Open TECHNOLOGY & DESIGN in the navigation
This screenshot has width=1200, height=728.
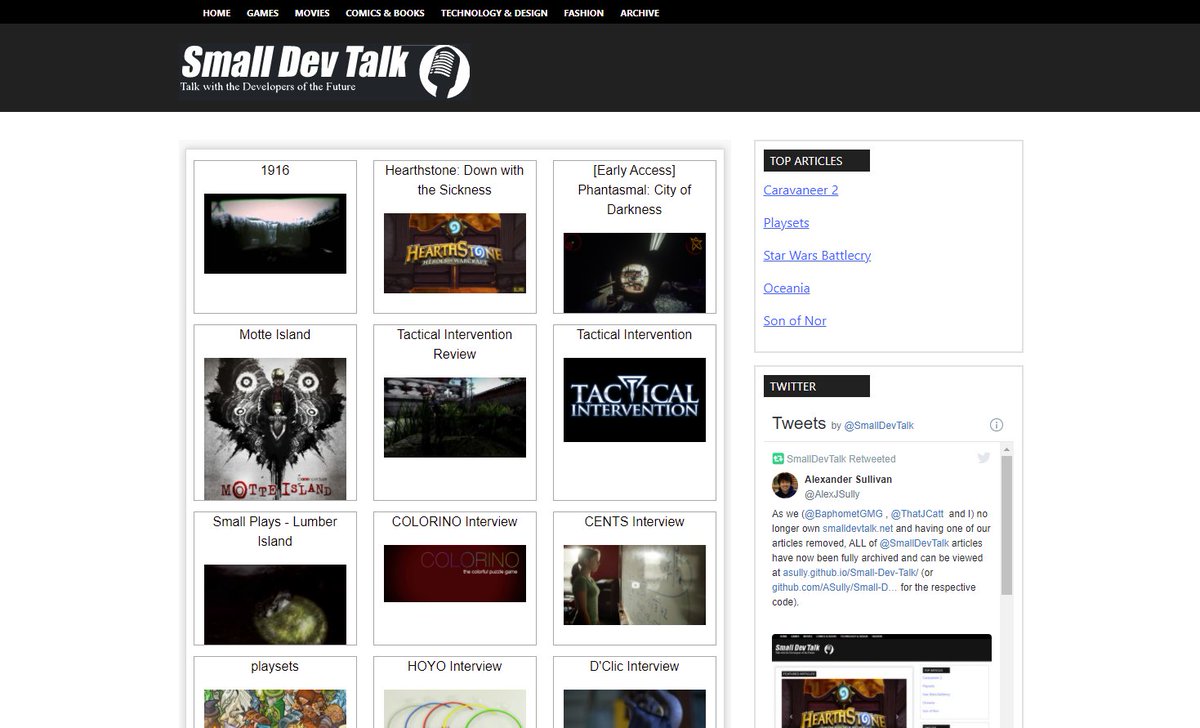click(x=494, y=13)
